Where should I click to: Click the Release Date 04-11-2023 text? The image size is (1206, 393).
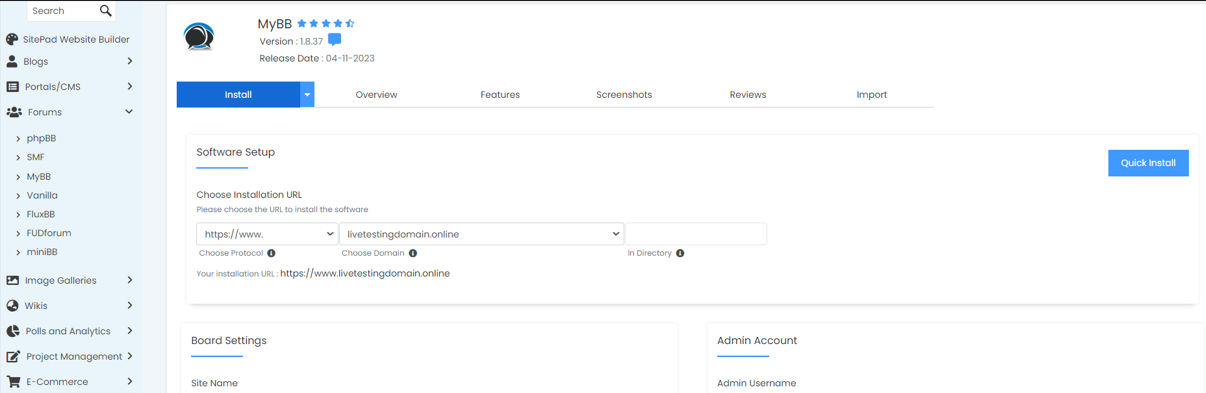point(317,58)
